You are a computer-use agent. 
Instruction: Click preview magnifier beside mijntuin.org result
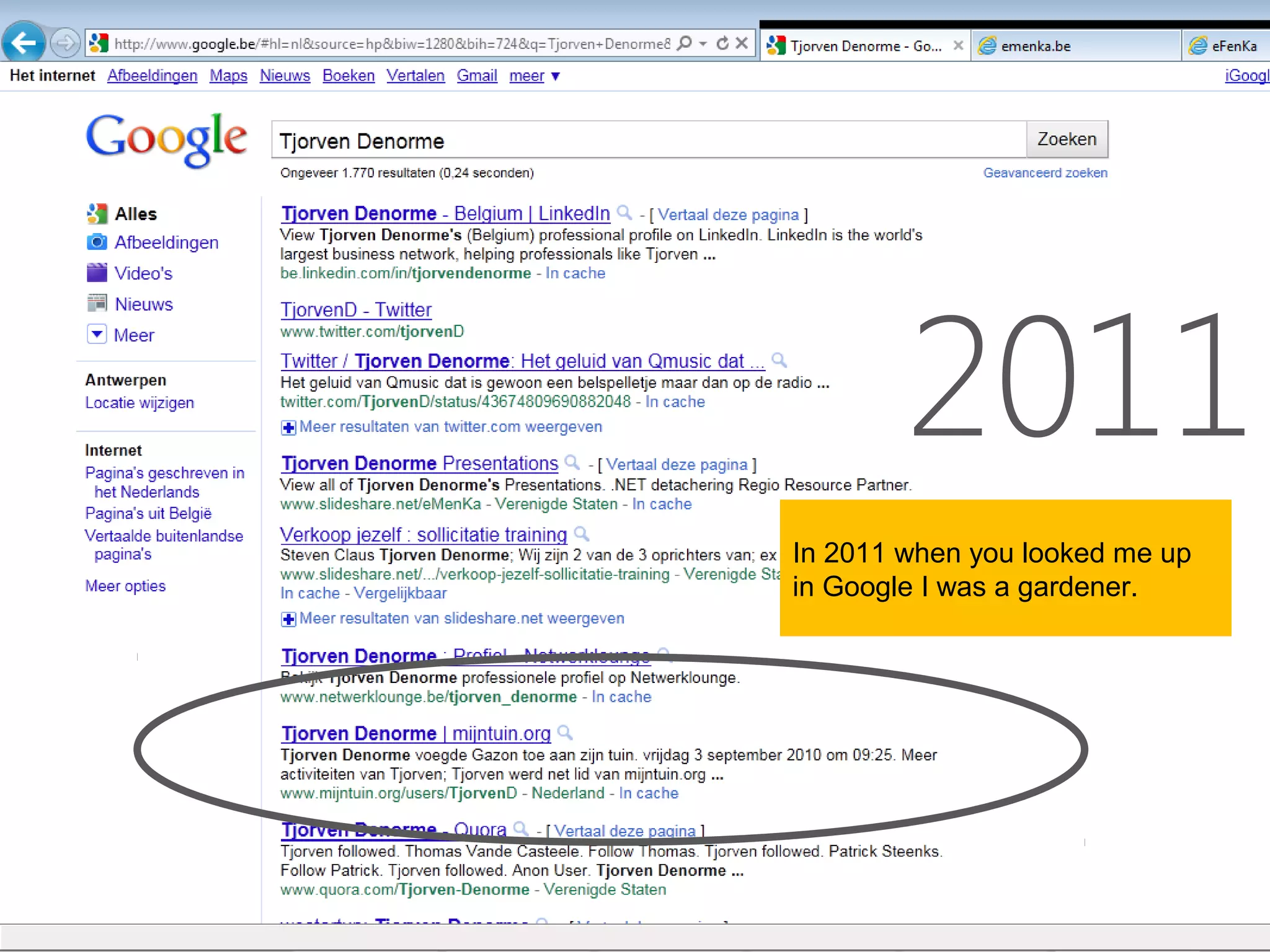coord(565,733)
